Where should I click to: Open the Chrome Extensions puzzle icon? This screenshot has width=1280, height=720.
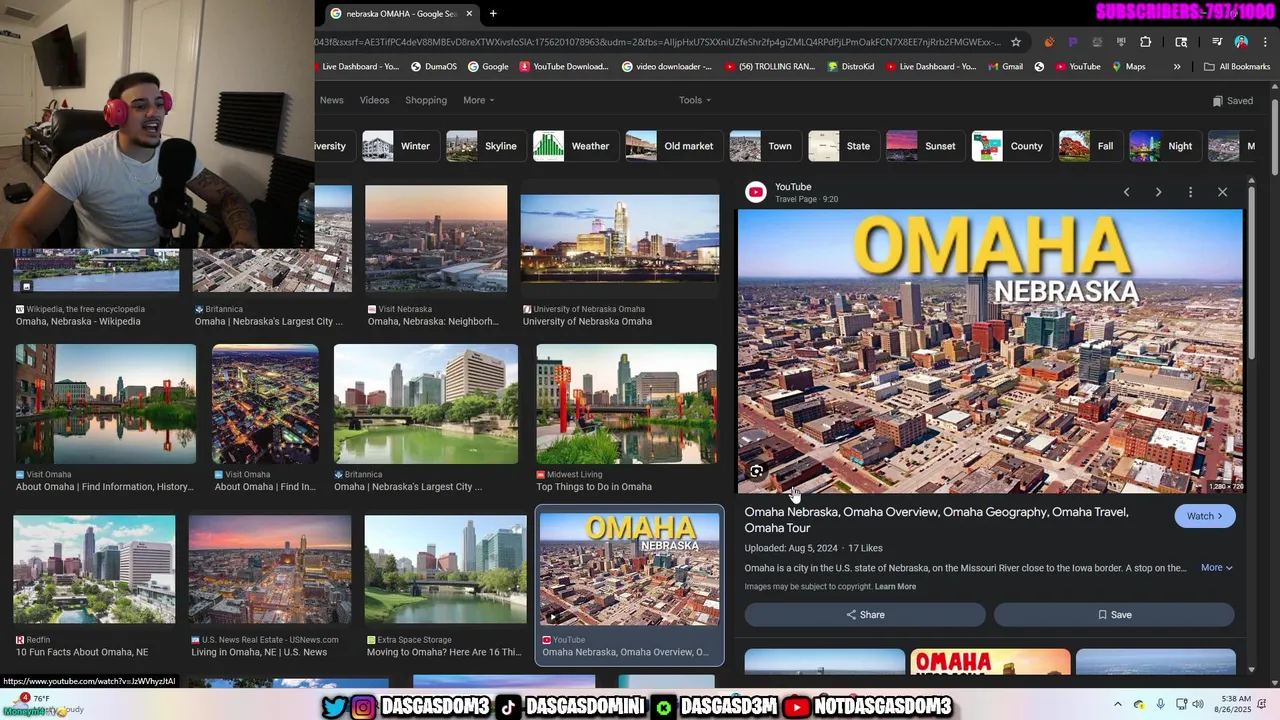[x=1146, y=42]
